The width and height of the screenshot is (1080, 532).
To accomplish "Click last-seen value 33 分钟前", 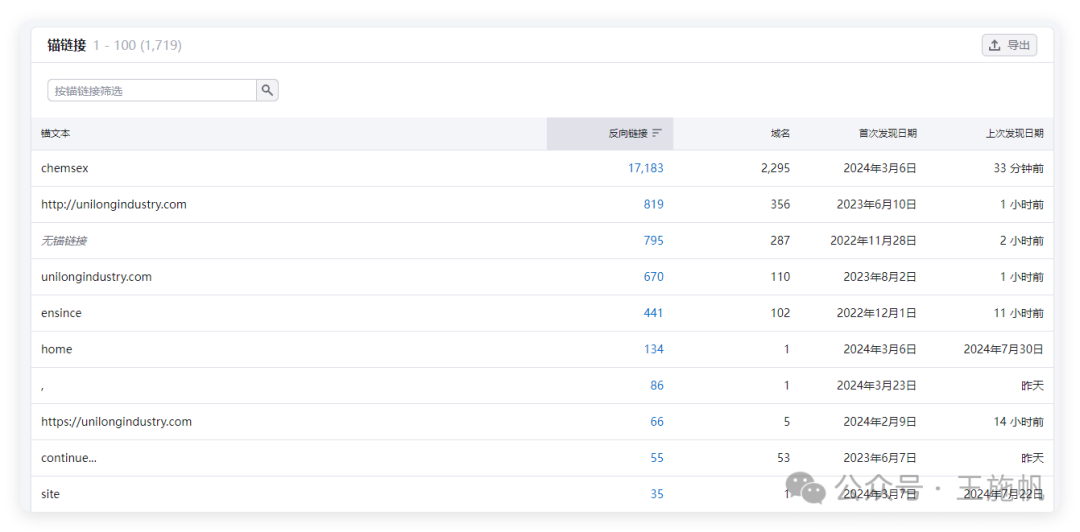I will 1019,168.
